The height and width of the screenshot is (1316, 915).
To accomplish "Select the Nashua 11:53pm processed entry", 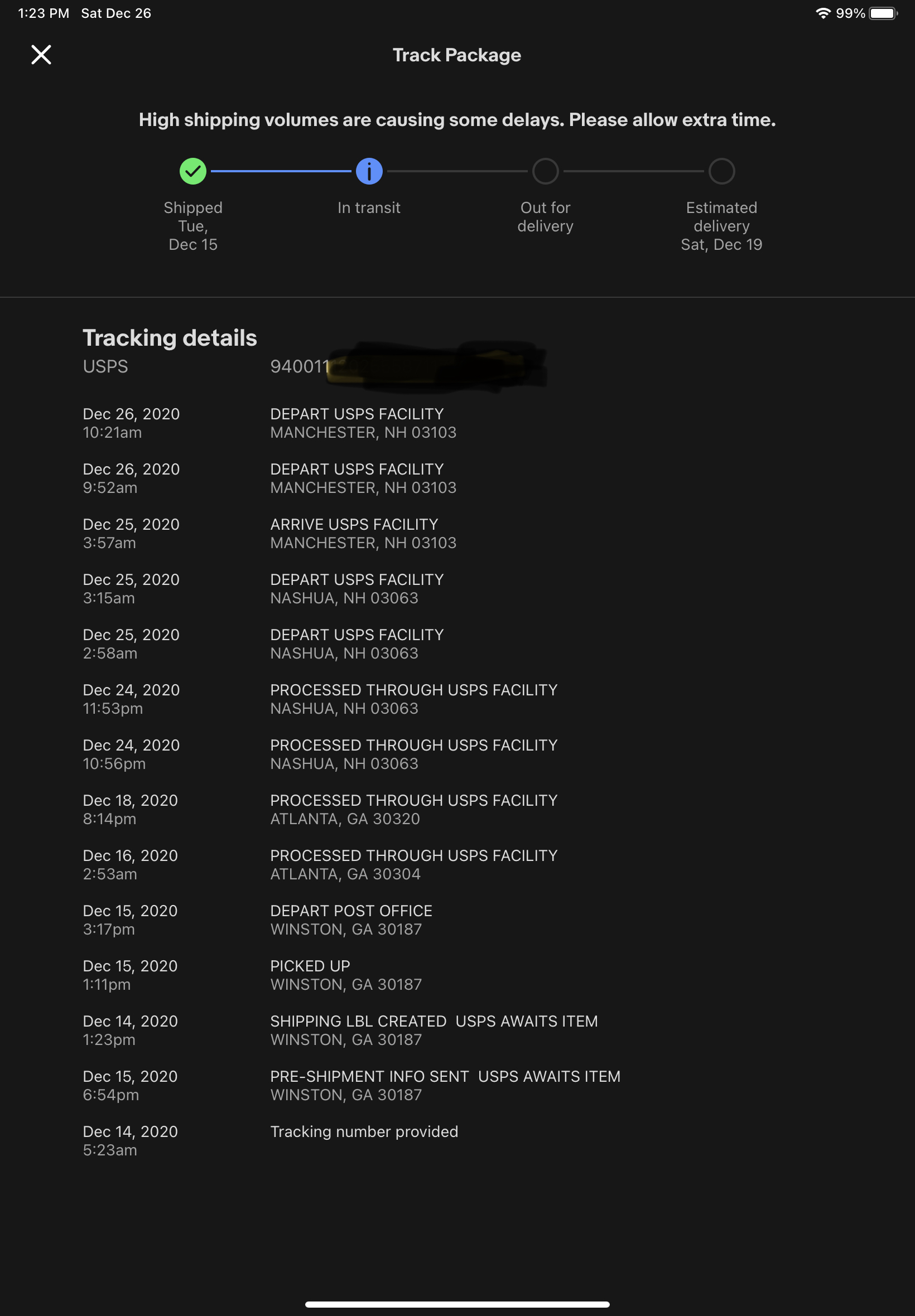I will [x=413, y=699].
